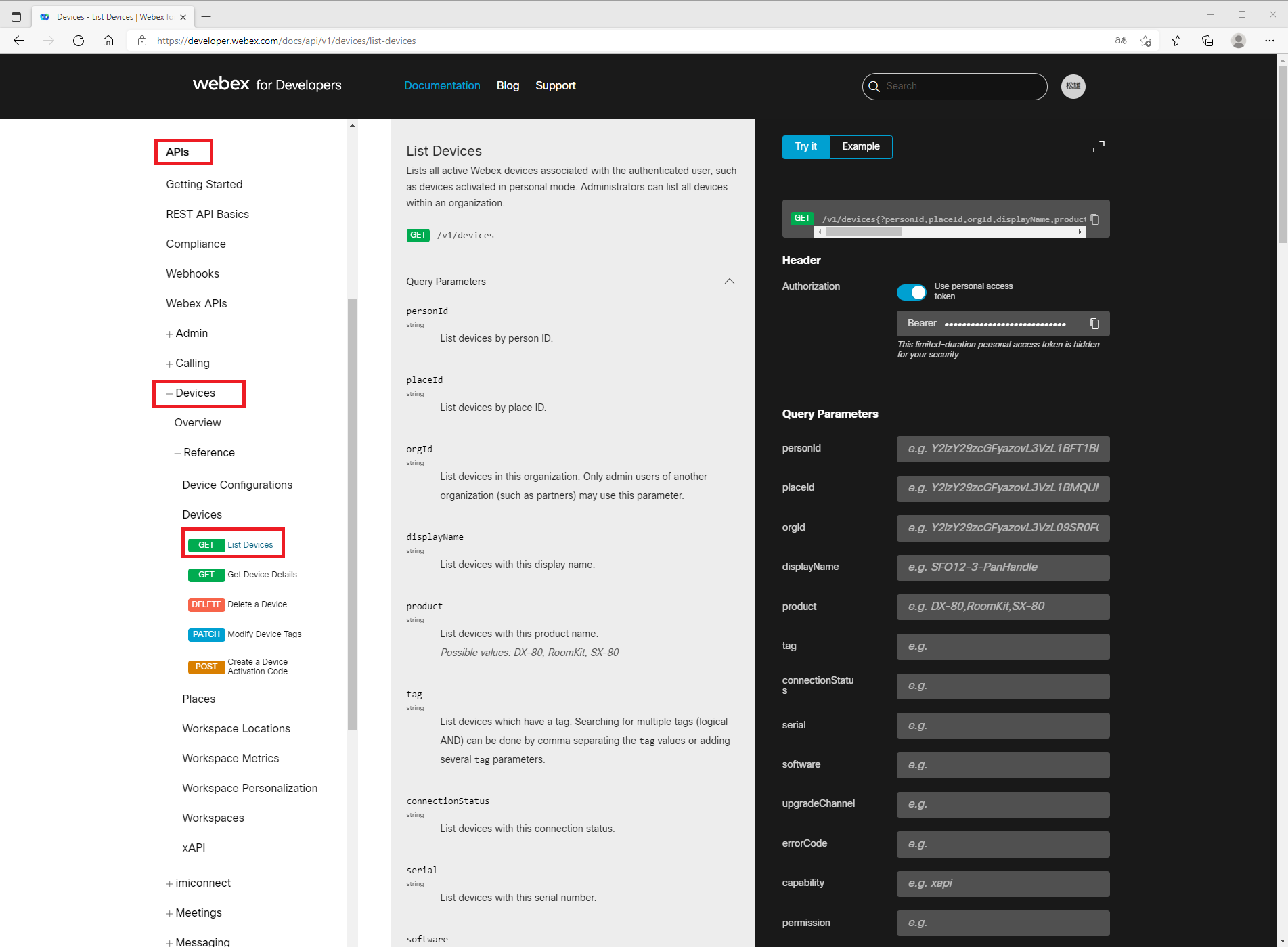Open the Collections icon
The image size is (1288, 947).
coord(1207,41)
